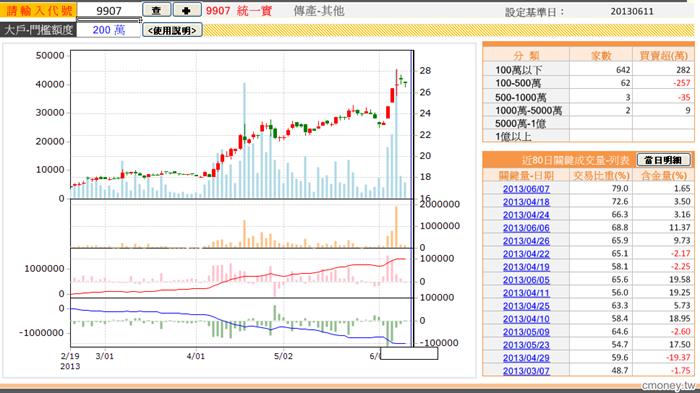Open the 2013/05/09 date link
Image resolution: width=700 pixels, height=393 pixels.
pyautogui.click(x=526, y=332)
